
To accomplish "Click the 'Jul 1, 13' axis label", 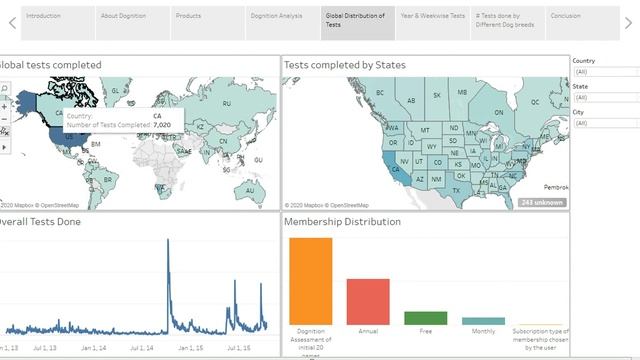I will 45,348.
